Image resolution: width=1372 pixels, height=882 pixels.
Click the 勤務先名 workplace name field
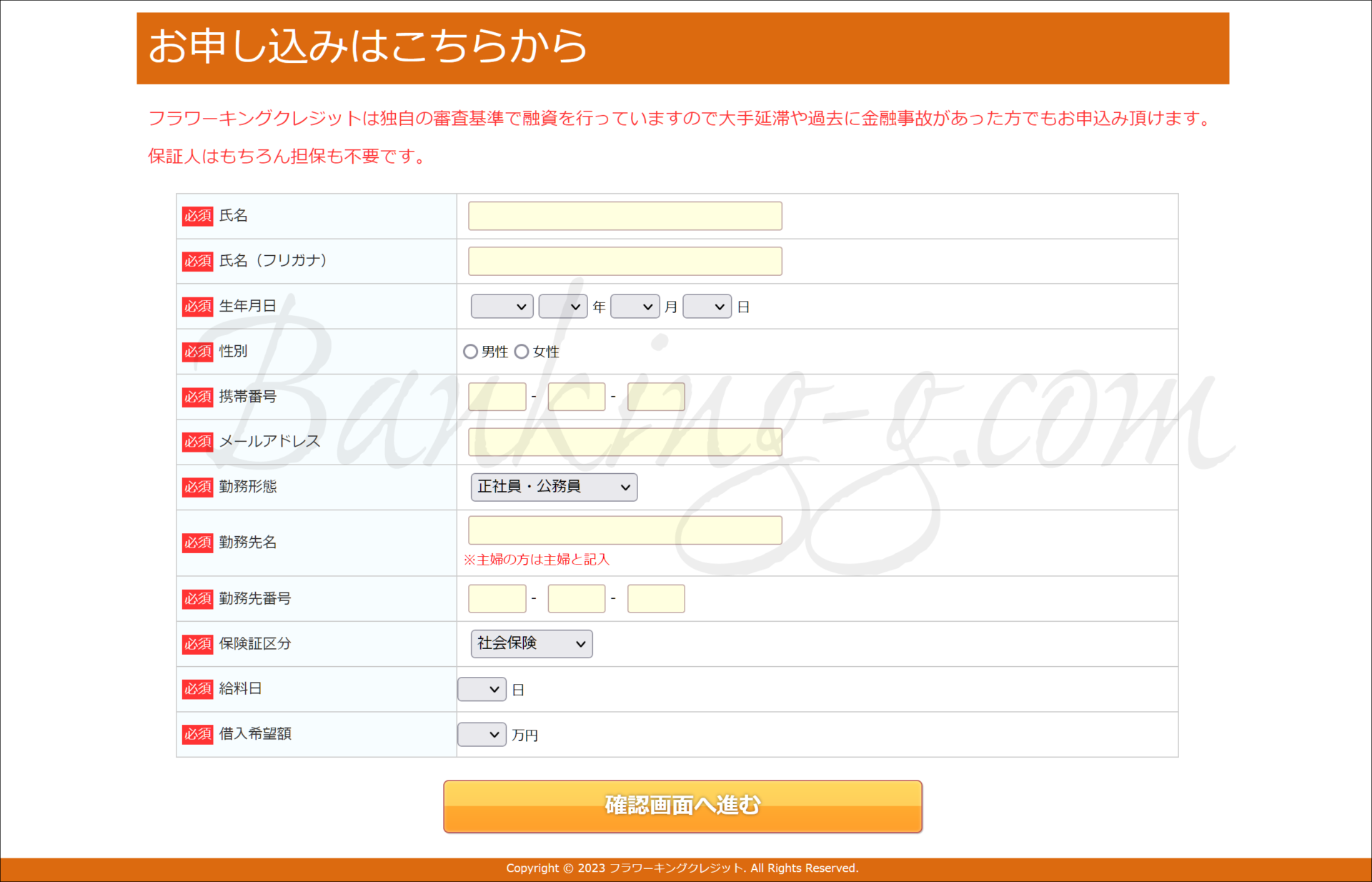pyautogui.click(x=625, y=530)
